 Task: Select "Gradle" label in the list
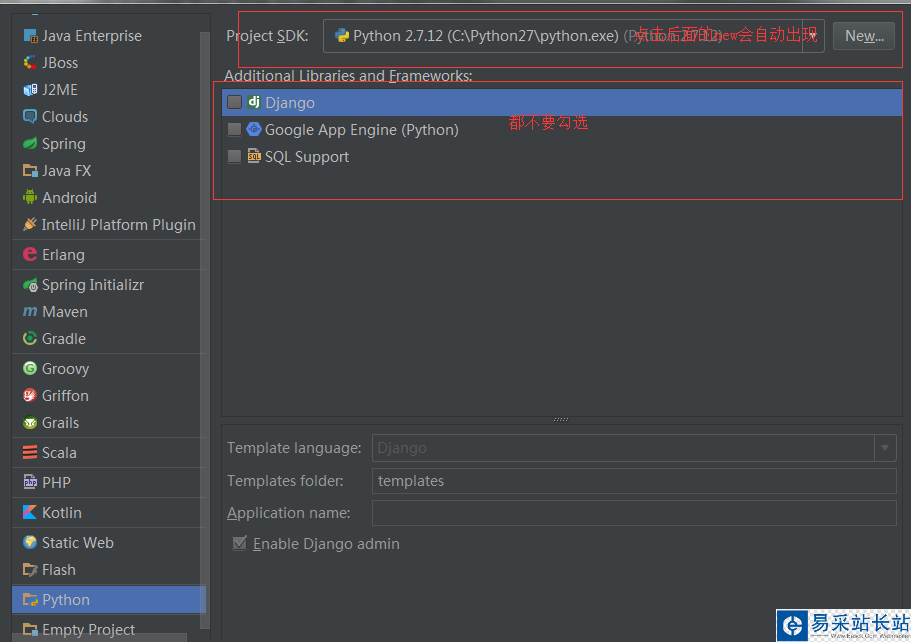click(x=63, y=339)
